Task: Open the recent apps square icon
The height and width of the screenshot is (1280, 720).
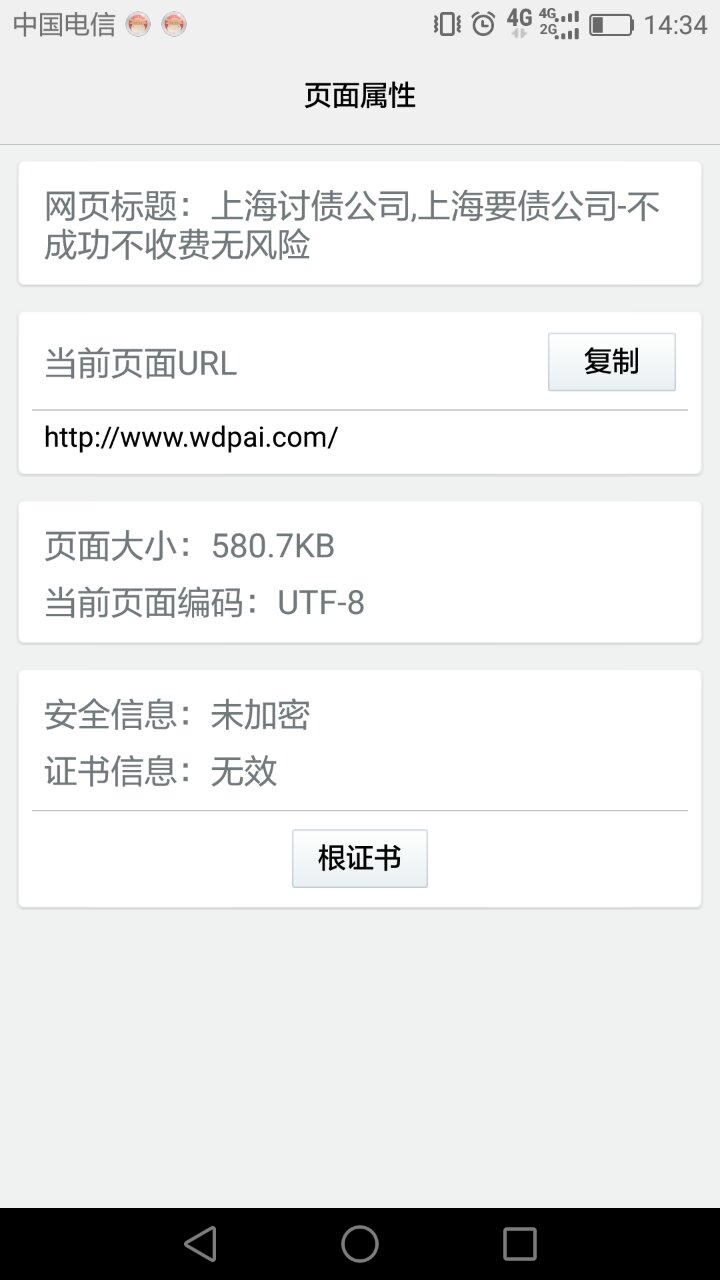Action: (x=520, y=1244)
